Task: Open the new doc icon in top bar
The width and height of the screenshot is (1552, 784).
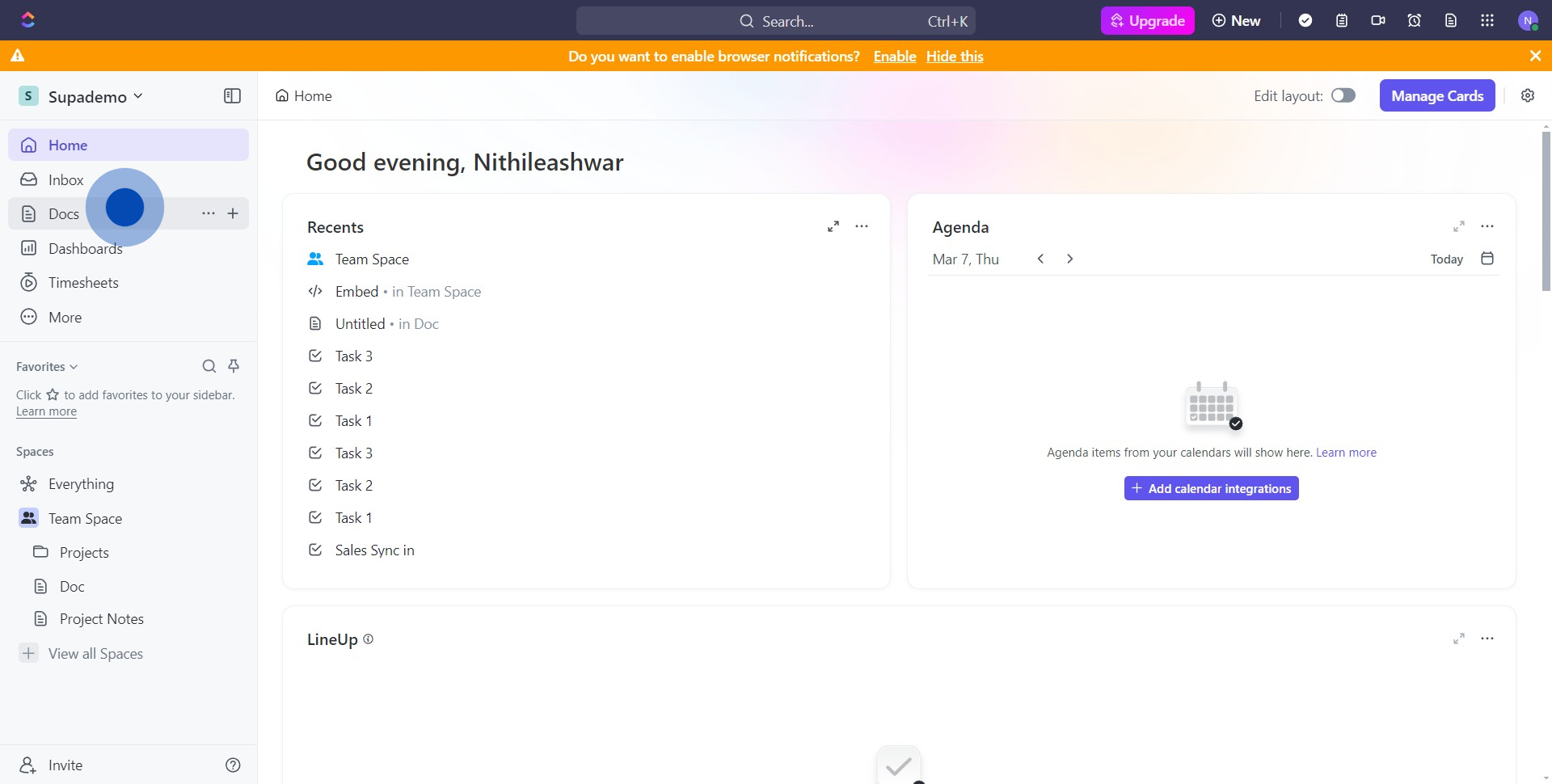Action: [1451, 20]
